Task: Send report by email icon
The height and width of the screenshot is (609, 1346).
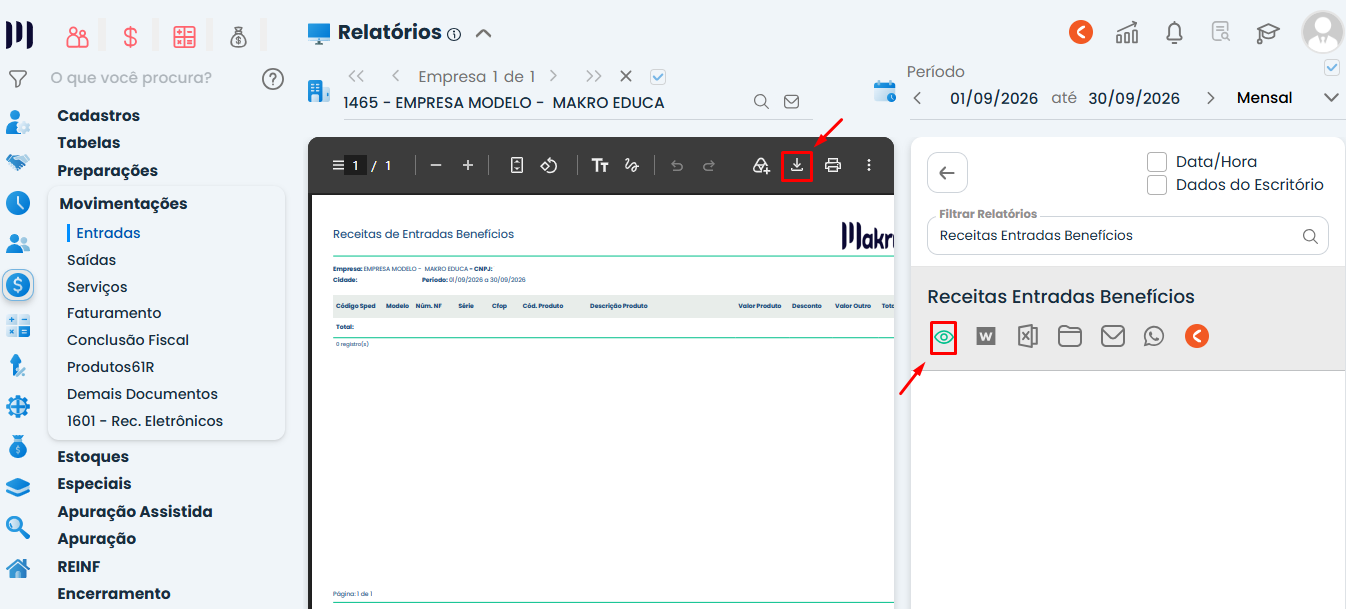Action: (1113, 337)
